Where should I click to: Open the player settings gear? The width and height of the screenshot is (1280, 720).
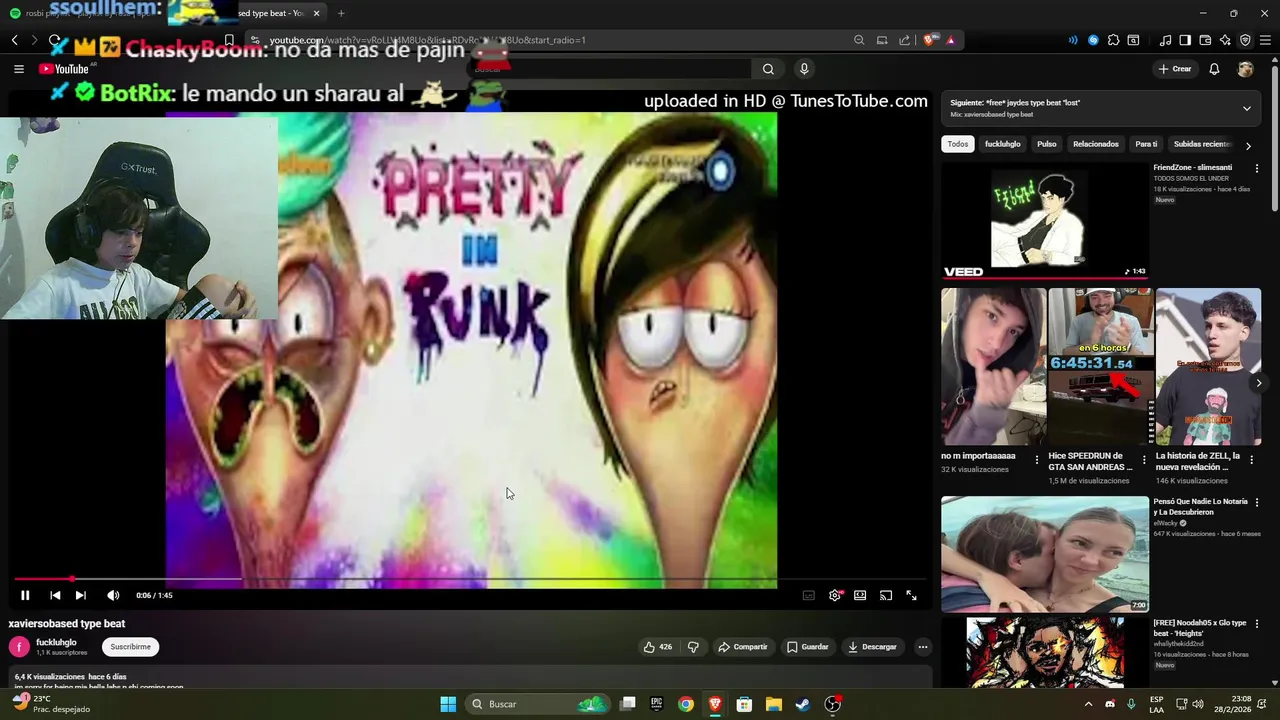tap(835, 595)
